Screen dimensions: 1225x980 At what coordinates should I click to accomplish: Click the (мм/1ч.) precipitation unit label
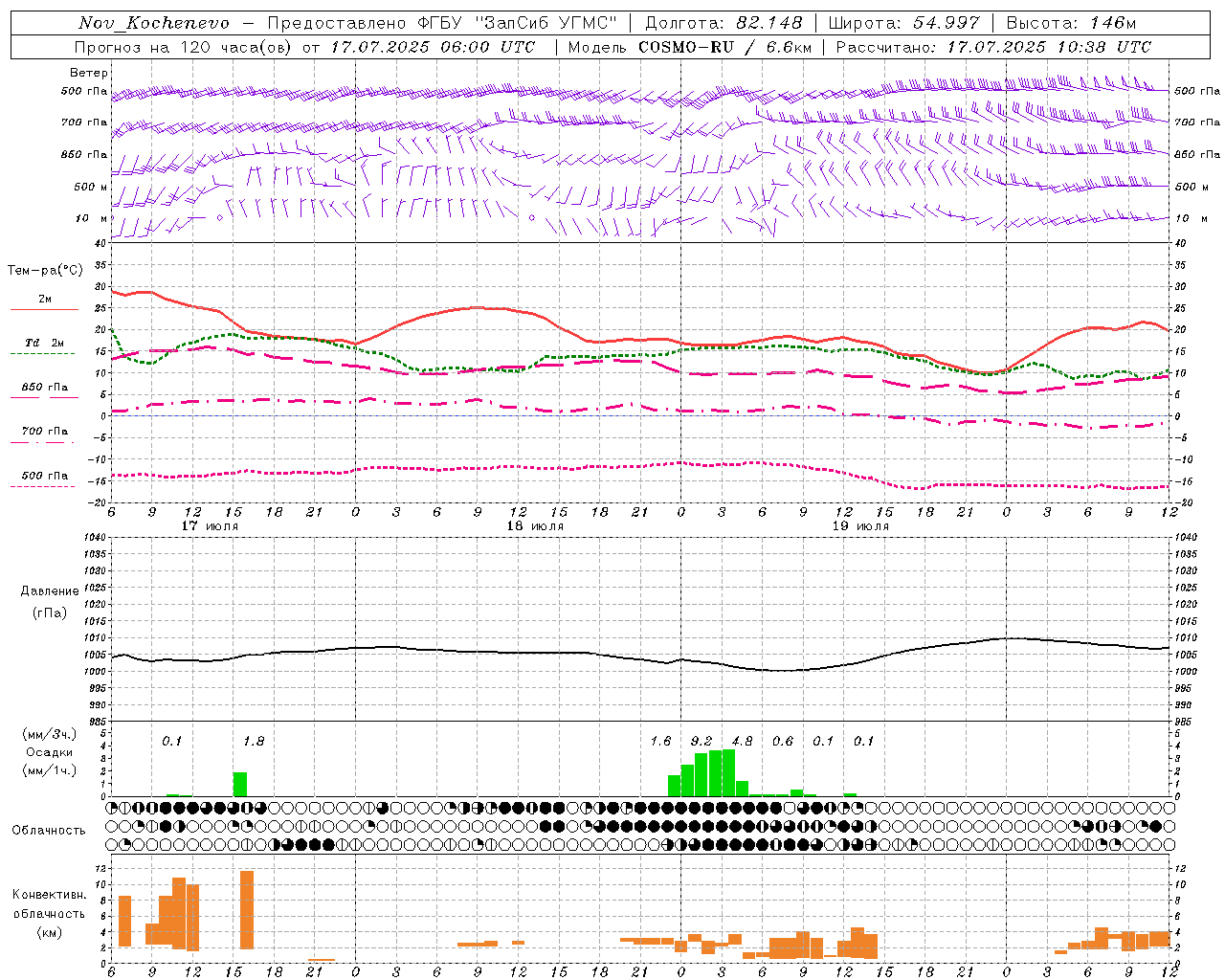tap(49, 770)
